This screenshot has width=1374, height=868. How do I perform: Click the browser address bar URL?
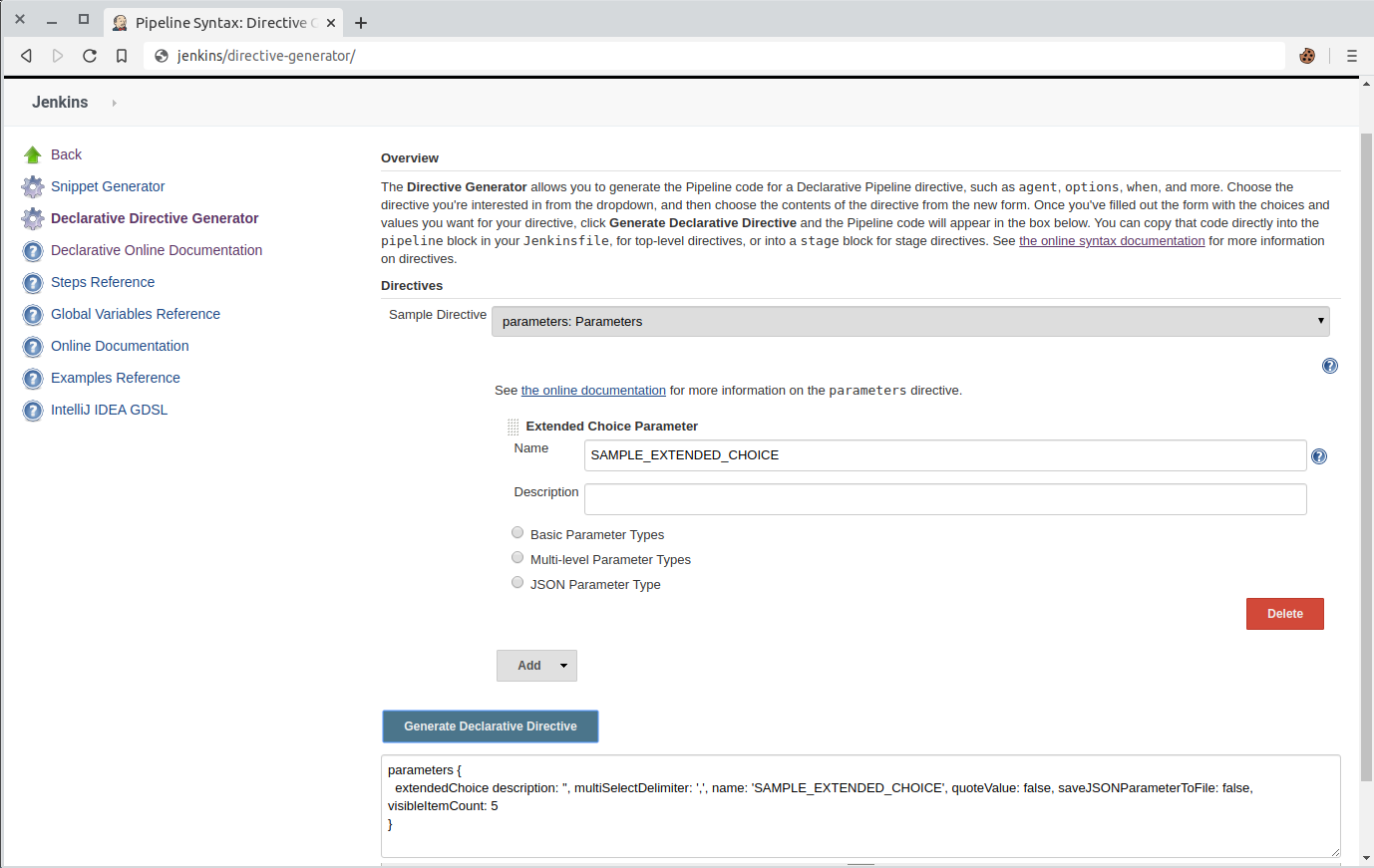tap(266, 56)
